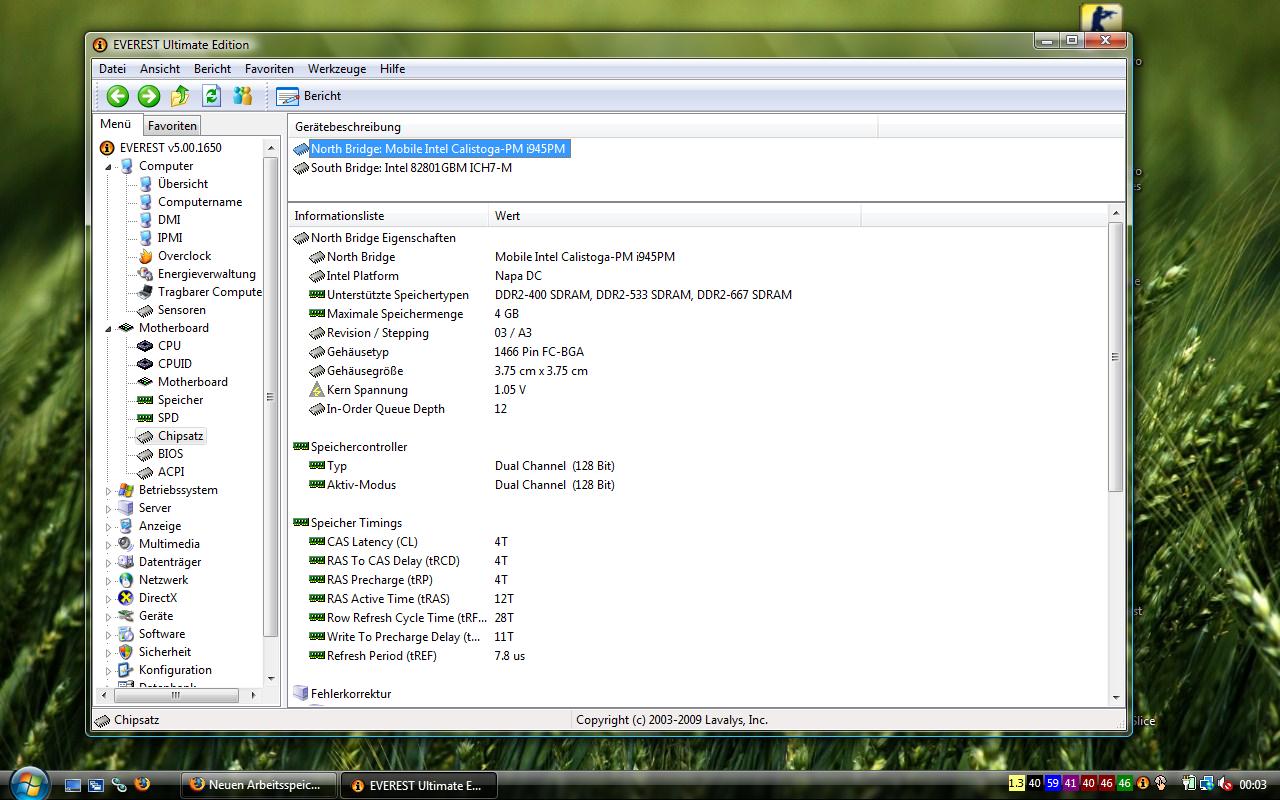Click the users icon in the toolbar
1280x800 pixels.
[243, 96]
